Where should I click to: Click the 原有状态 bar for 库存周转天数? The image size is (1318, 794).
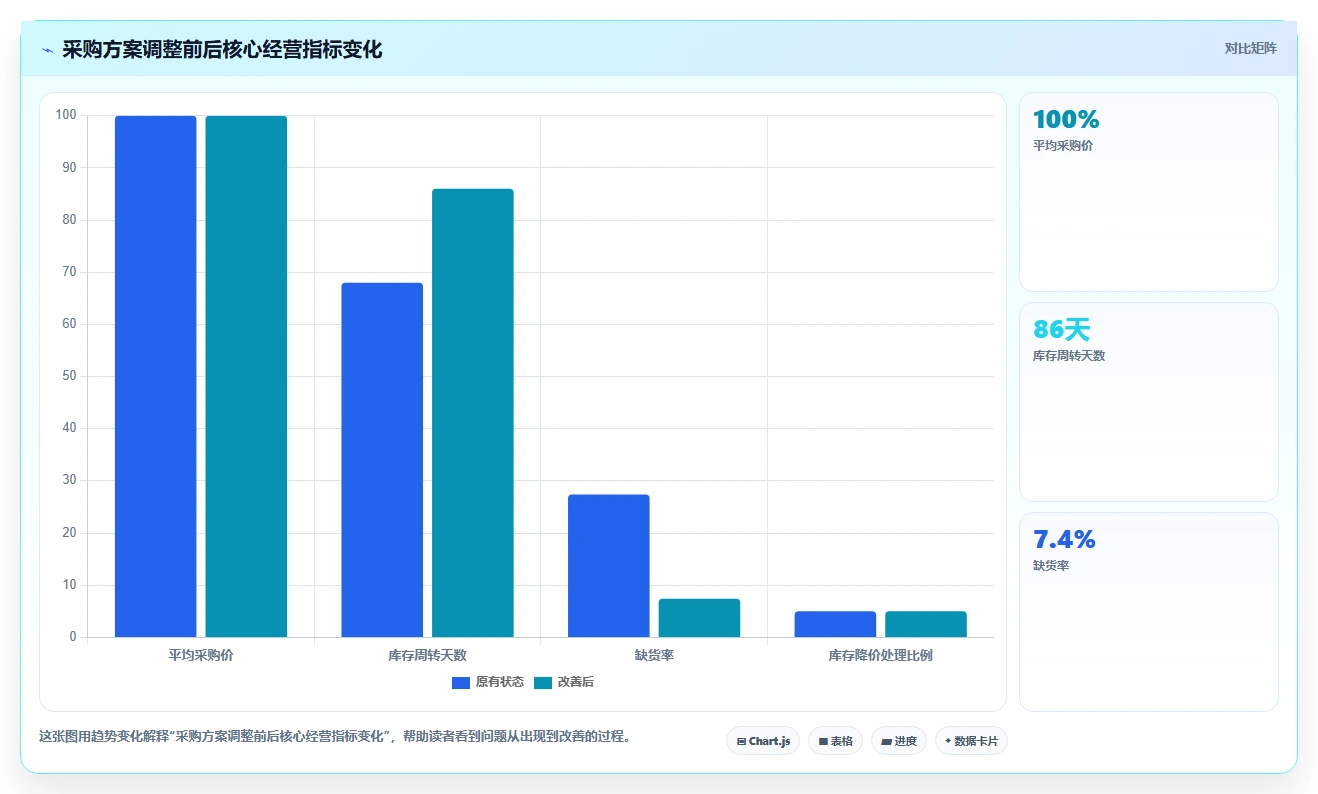382,460
